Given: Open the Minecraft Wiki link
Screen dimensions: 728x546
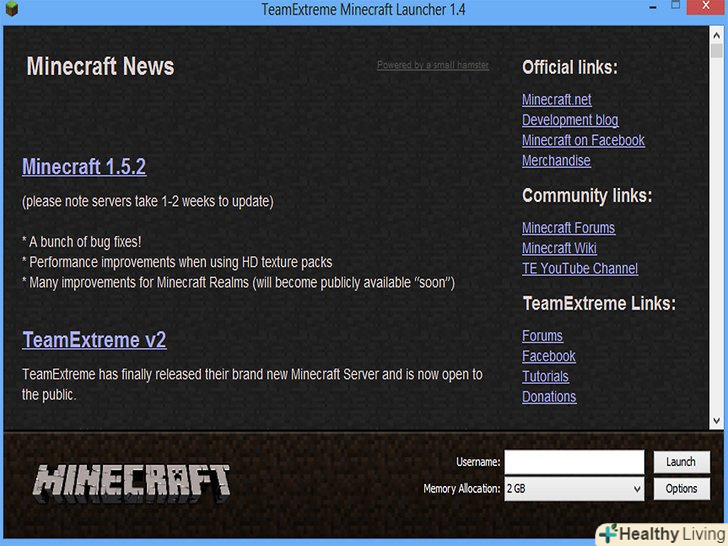Looking at the screenshot, I should 559,248.
